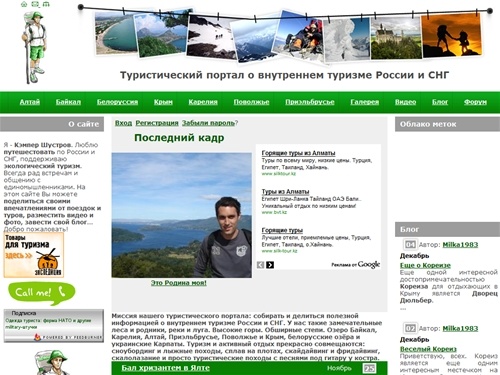Click the 02 date badge in blog sidebar

[x=410, y=328]
